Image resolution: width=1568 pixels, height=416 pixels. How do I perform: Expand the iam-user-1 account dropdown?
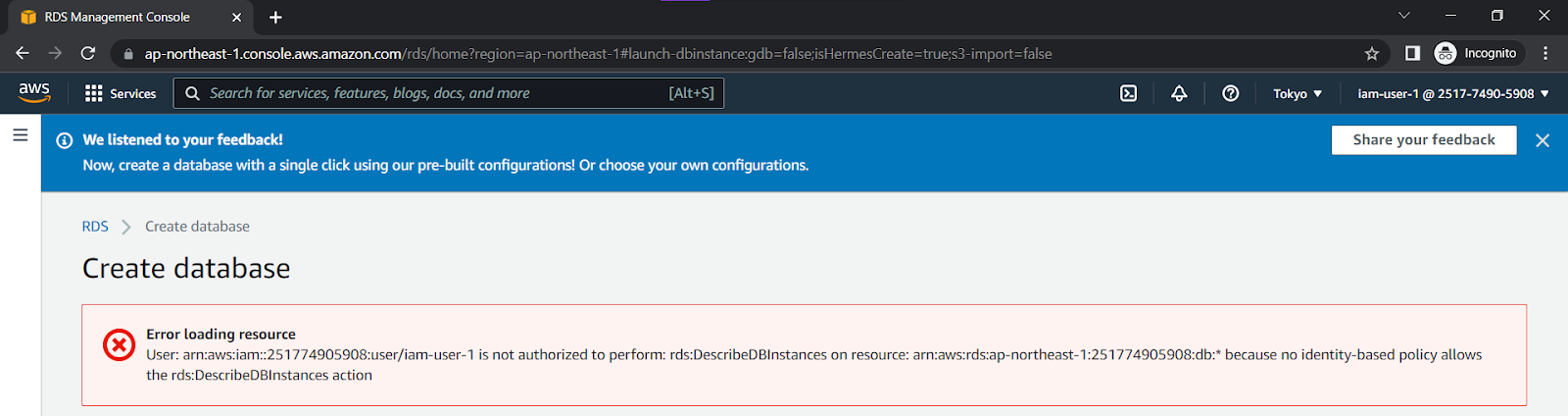point(1453,93)
